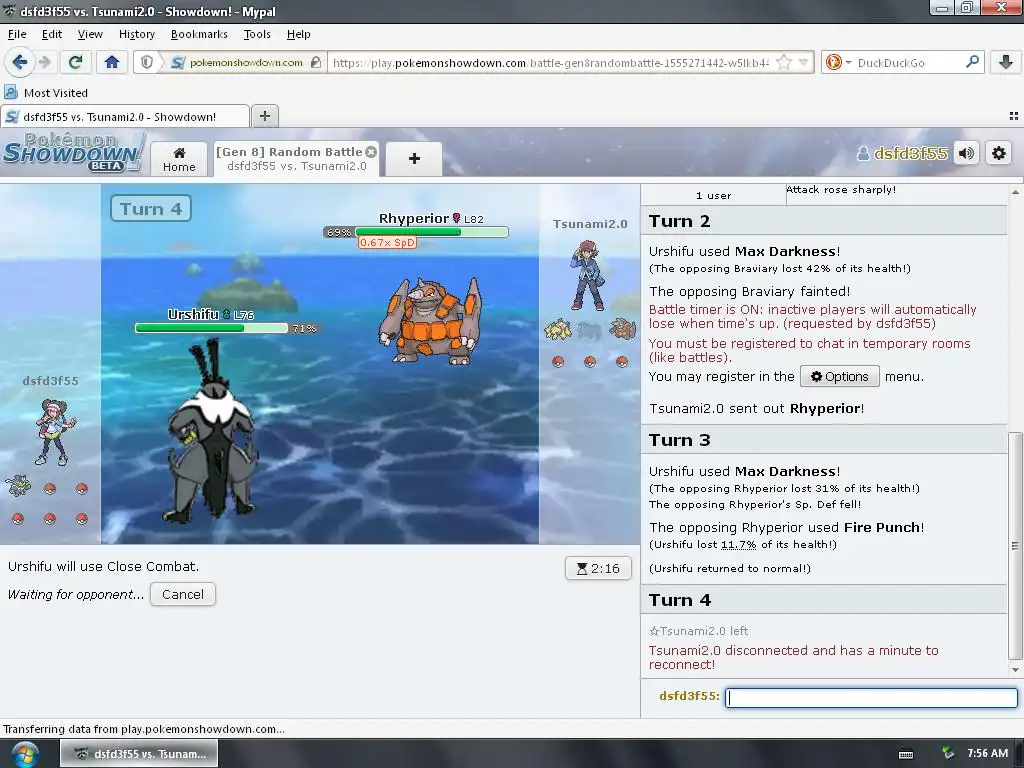
Task: Close the Random Battle room tab
Action: click(x=371, y=152)
